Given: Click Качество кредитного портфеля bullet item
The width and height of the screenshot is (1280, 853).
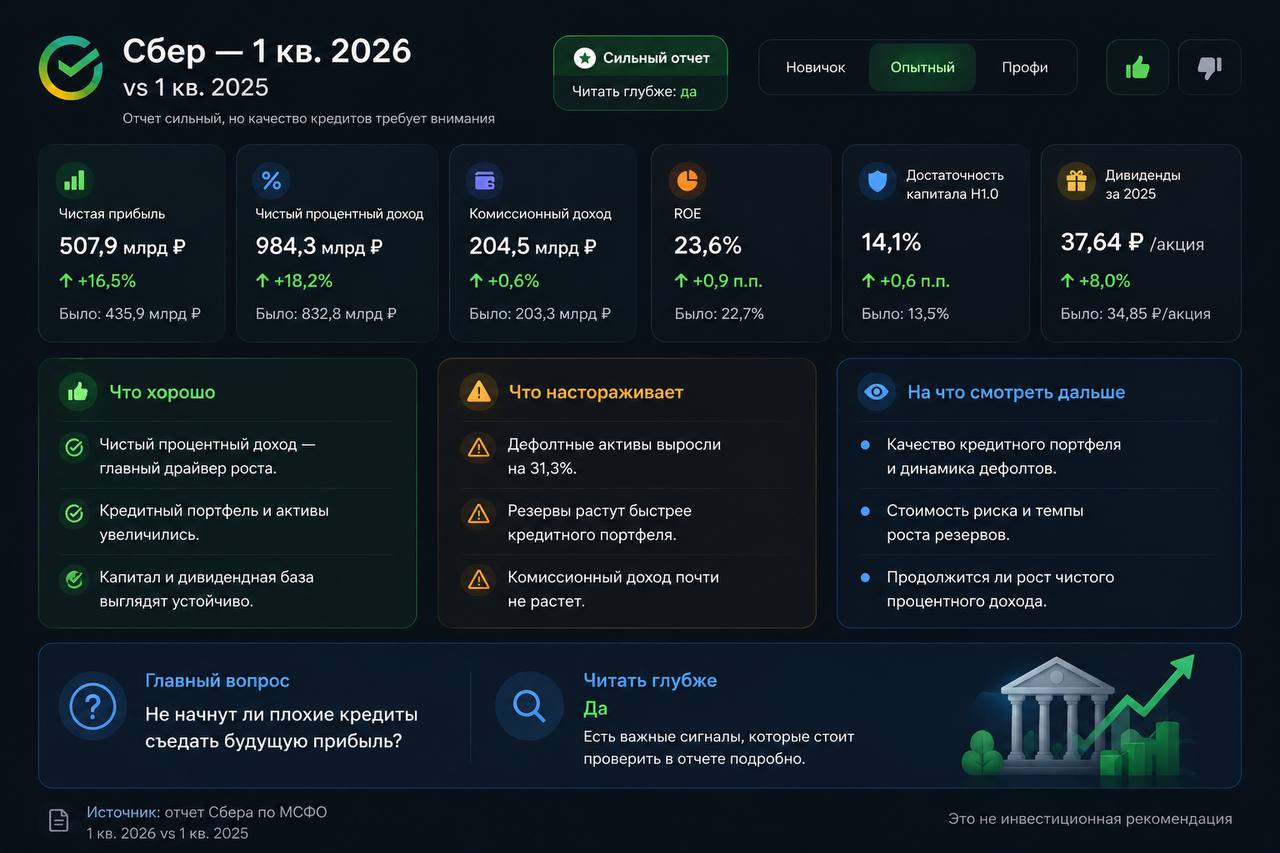Looking at the screenshot, I should click(x=1004, y=456).
